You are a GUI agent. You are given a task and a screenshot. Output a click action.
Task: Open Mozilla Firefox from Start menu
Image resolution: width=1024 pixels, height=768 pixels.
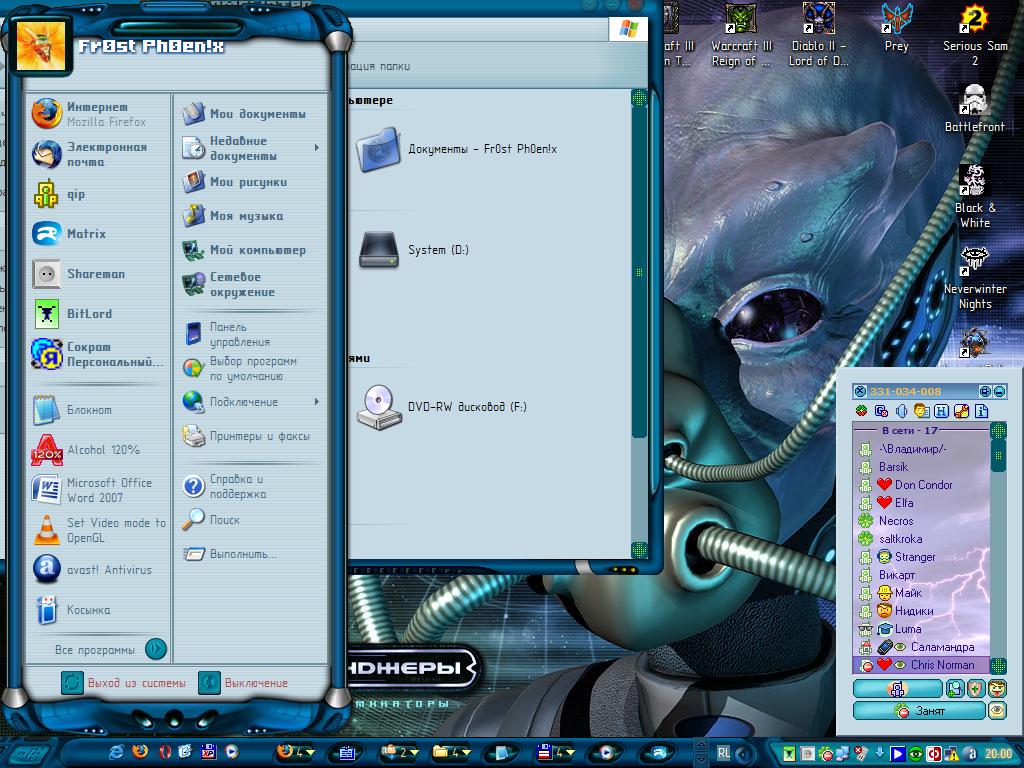[98, 114]
